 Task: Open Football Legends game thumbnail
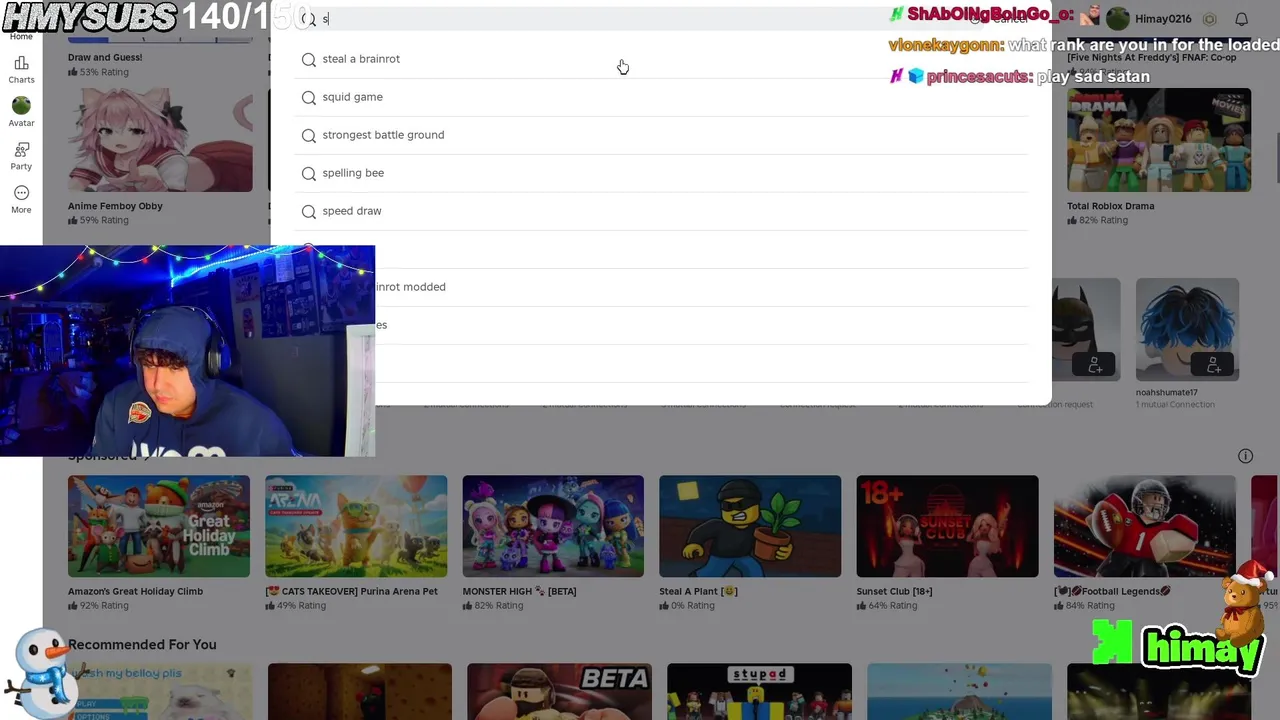(1144, 526)
